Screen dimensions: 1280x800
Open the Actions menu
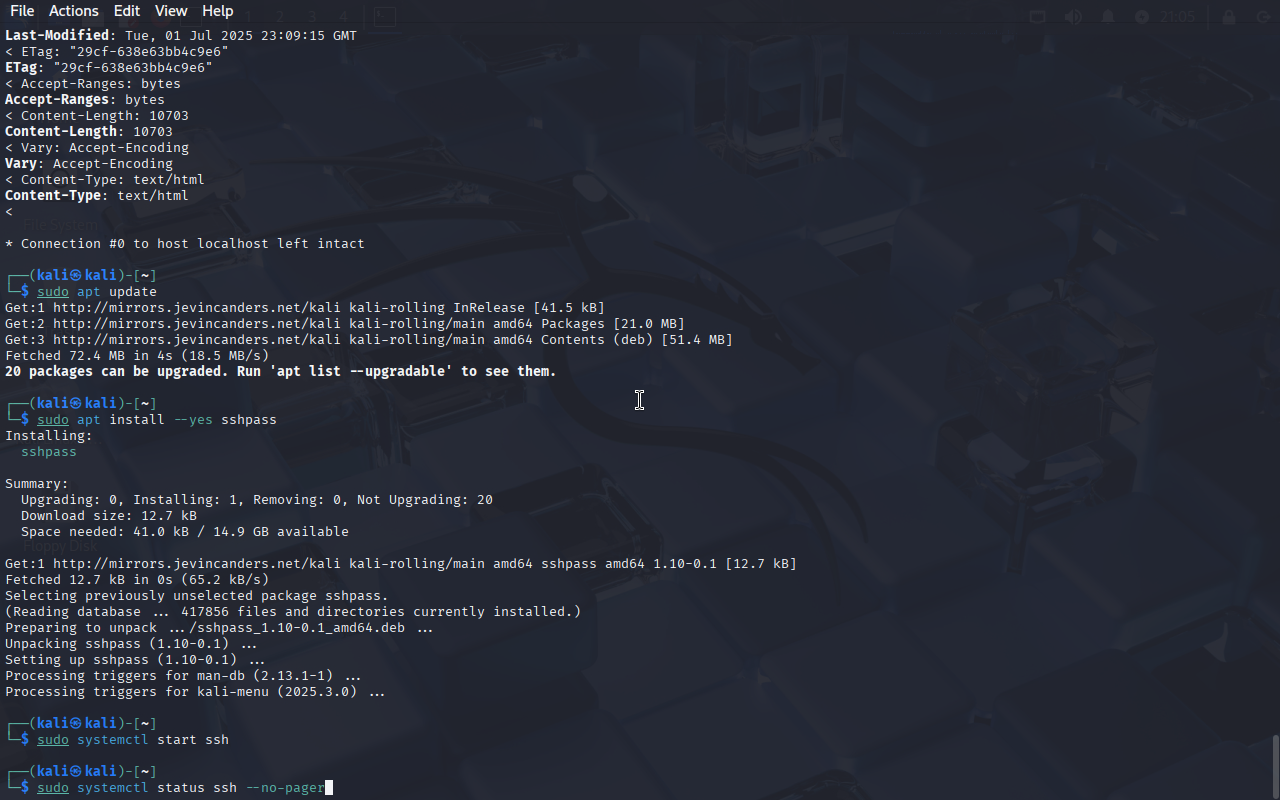[x=74, y=11]
